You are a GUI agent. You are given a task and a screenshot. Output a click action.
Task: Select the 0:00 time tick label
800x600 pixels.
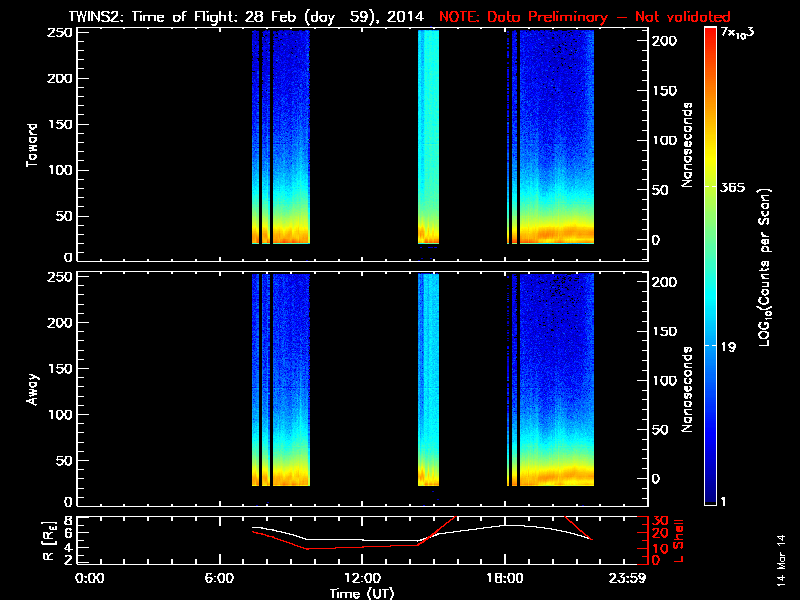[x=90, y=578]
